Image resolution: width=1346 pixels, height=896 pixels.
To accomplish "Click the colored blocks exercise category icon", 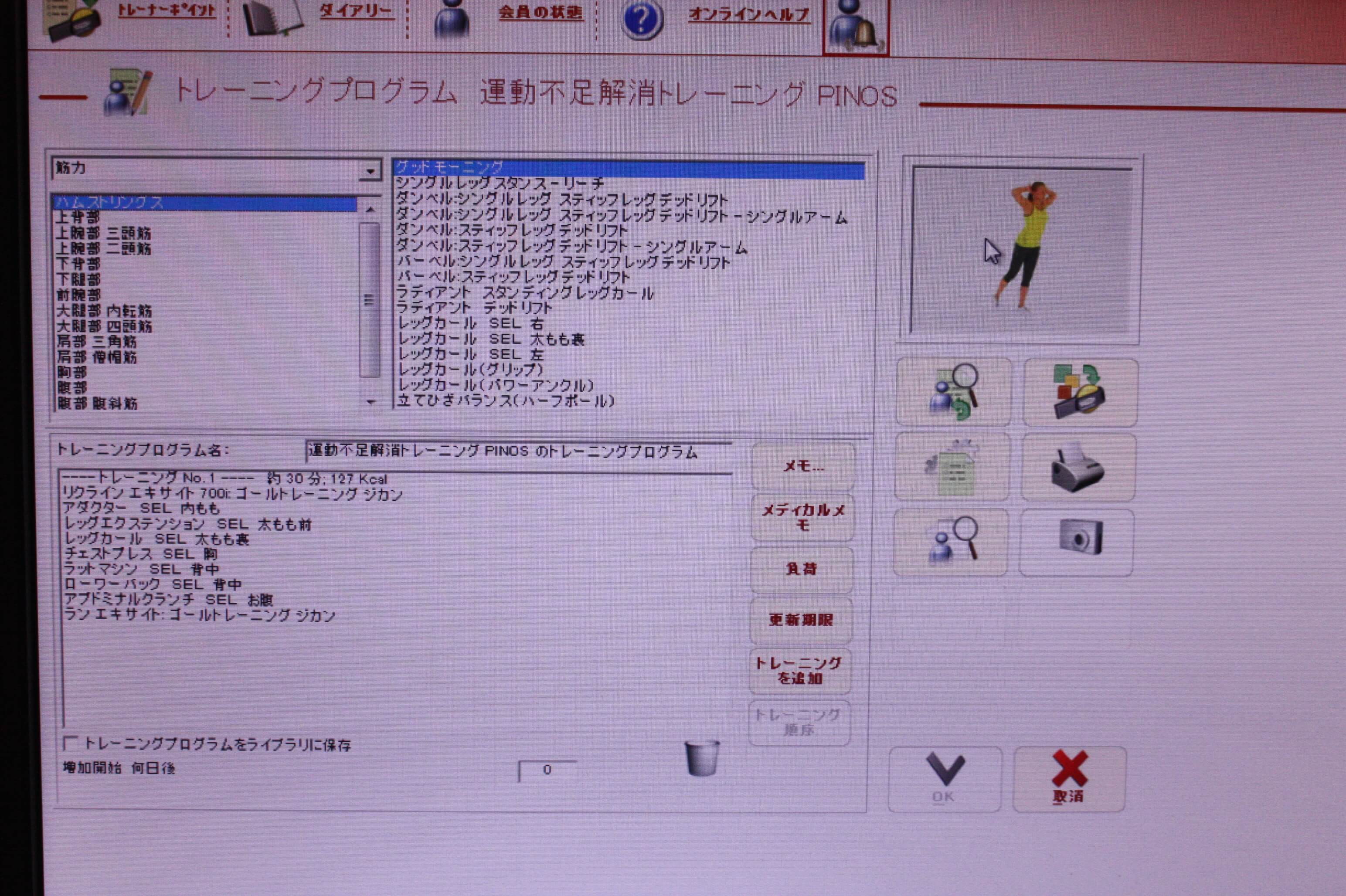I will pos(1080,393).
